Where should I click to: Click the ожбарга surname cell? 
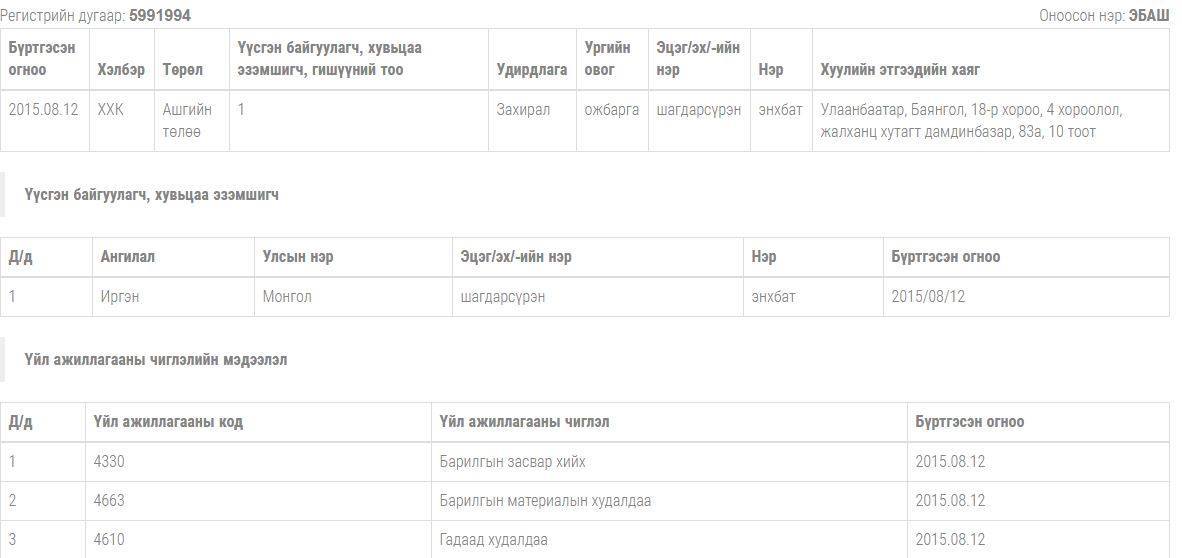point(611,110)
